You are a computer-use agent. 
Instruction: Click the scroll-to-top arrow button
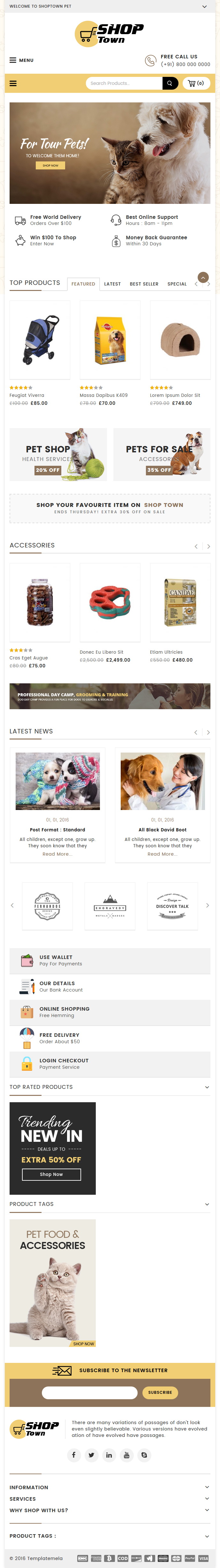203,277
